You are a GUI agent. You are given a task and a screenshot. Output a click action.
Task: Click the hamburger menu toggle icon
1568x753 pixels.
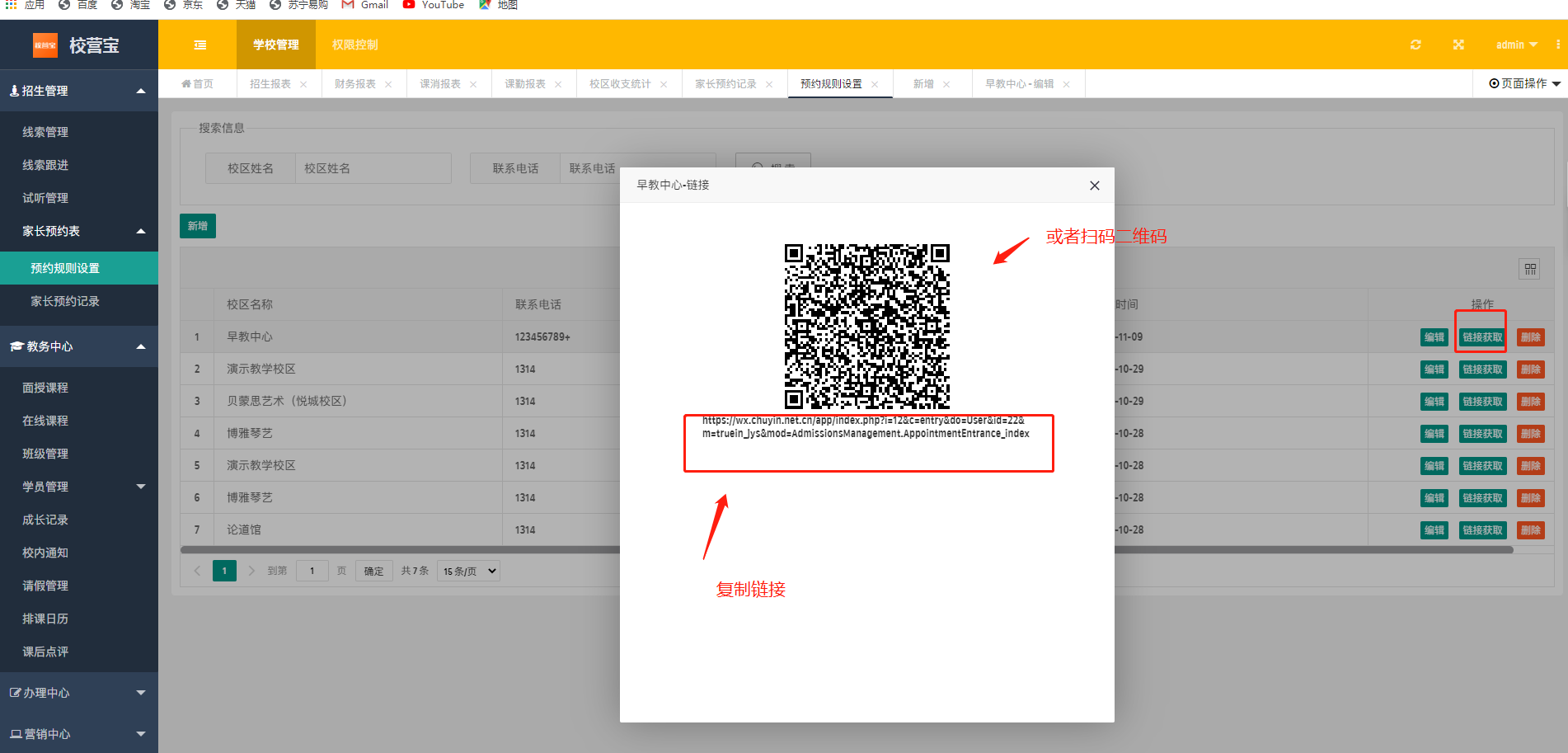[200, 45]
